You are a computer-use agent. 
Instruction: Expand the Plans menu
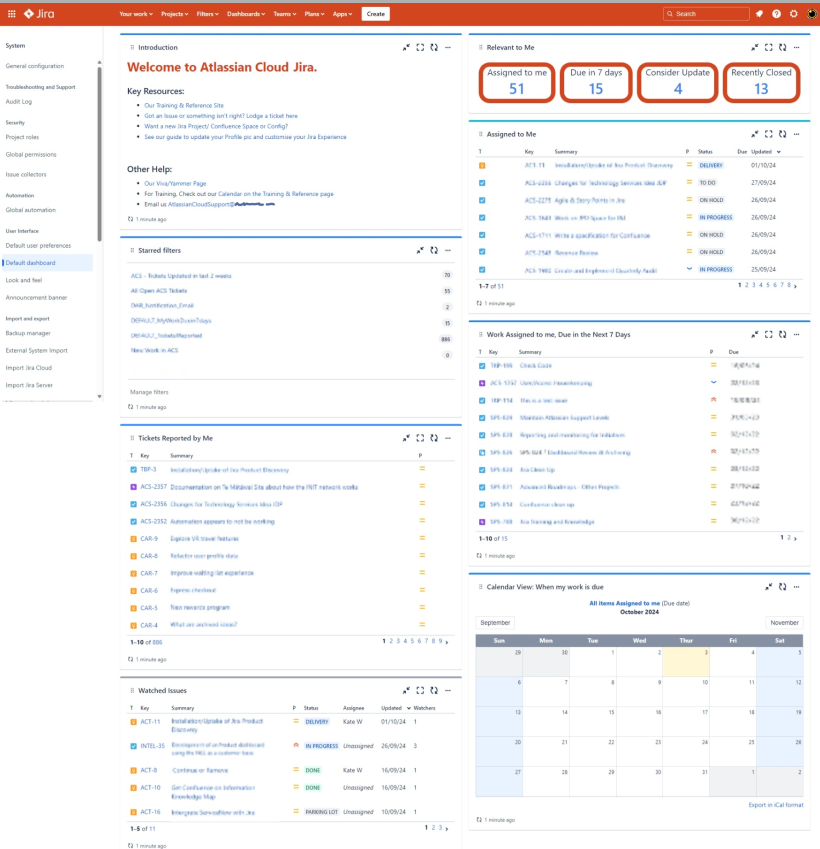314,14
